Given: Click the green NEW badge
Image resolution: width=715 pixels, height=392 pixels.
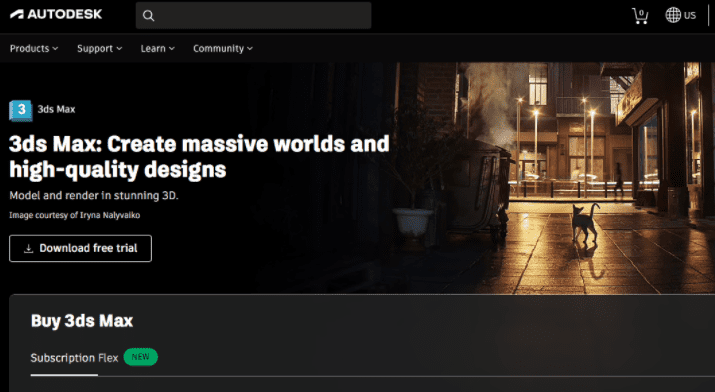Looking at the screenshot, I should (140, 357).
